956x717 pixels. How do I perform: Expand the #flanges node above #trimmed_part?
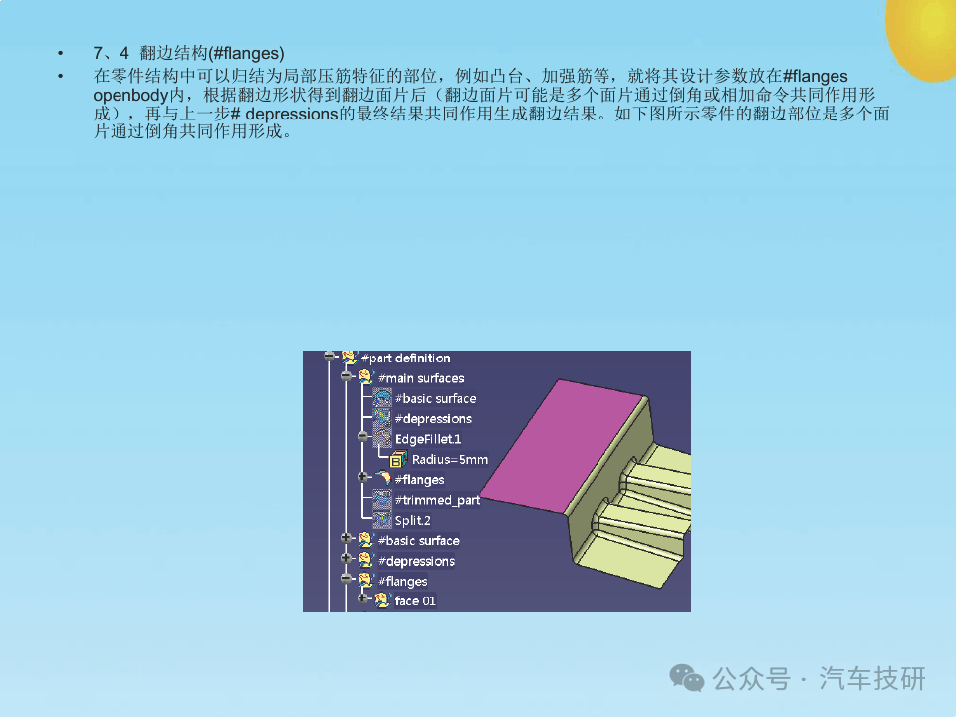363,477
